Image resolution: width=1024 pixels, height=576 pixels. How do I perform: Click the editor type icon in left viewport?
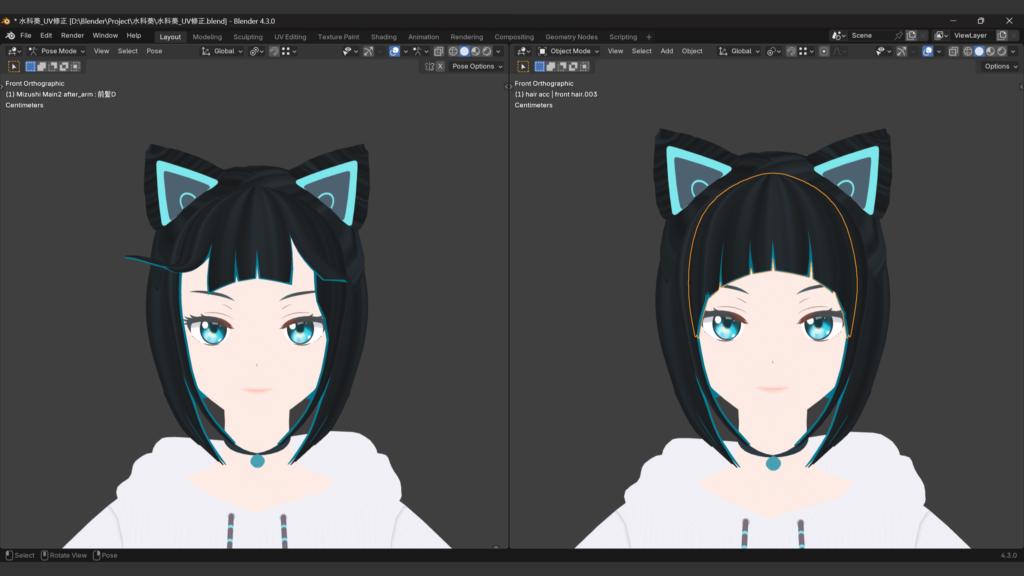coord(13,51)
